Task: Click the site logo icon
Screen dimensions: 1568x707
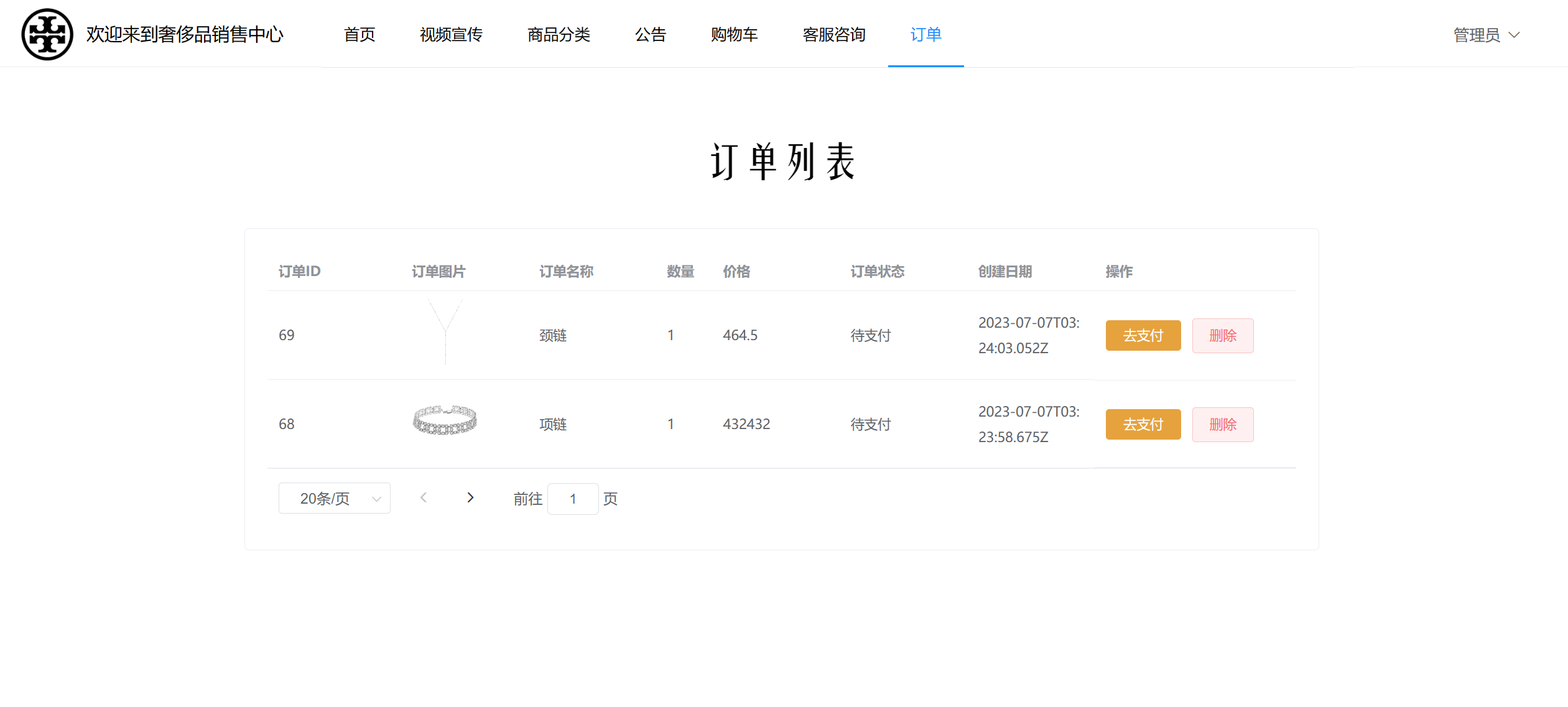Action: point(47,34)
